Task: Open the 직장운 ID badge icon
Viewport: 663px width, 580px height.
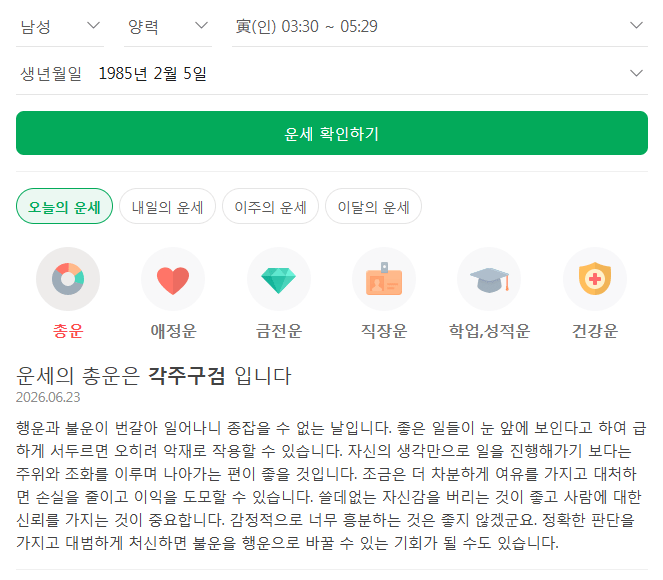Action: pos(384,279)
